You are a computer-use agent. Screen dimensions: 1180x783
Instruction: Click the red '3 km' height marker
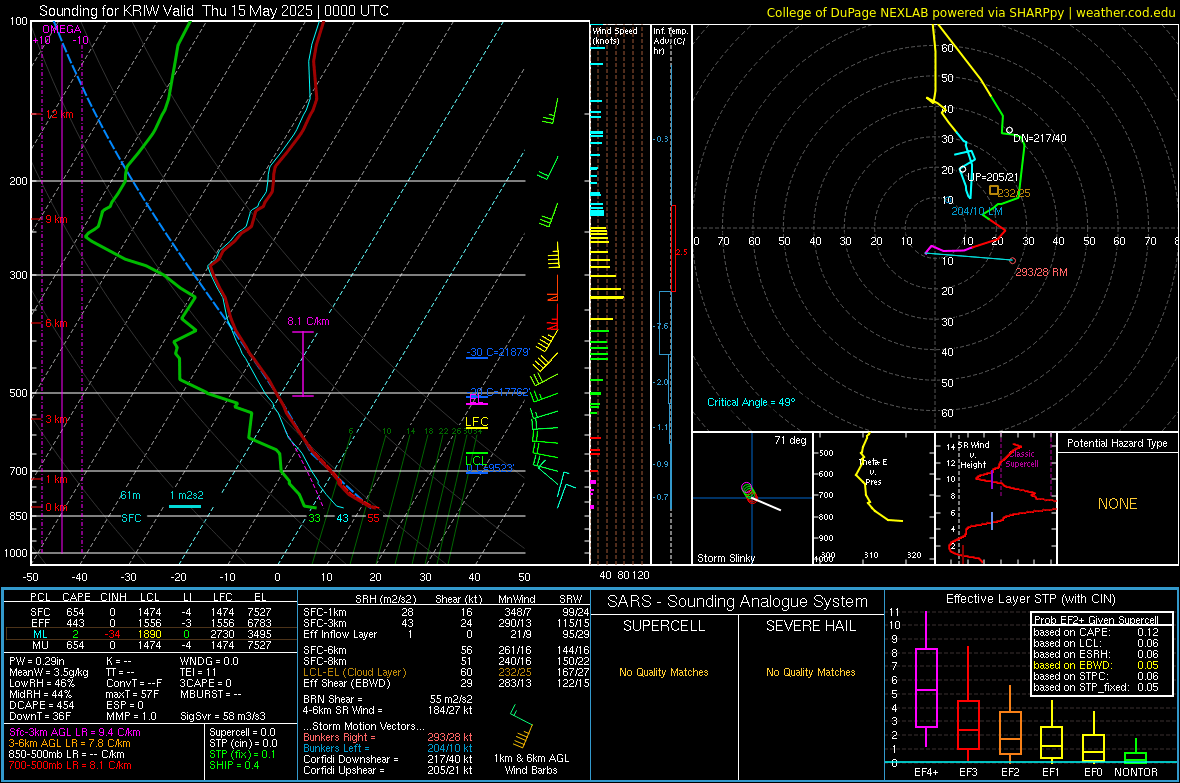click(56, 419)
